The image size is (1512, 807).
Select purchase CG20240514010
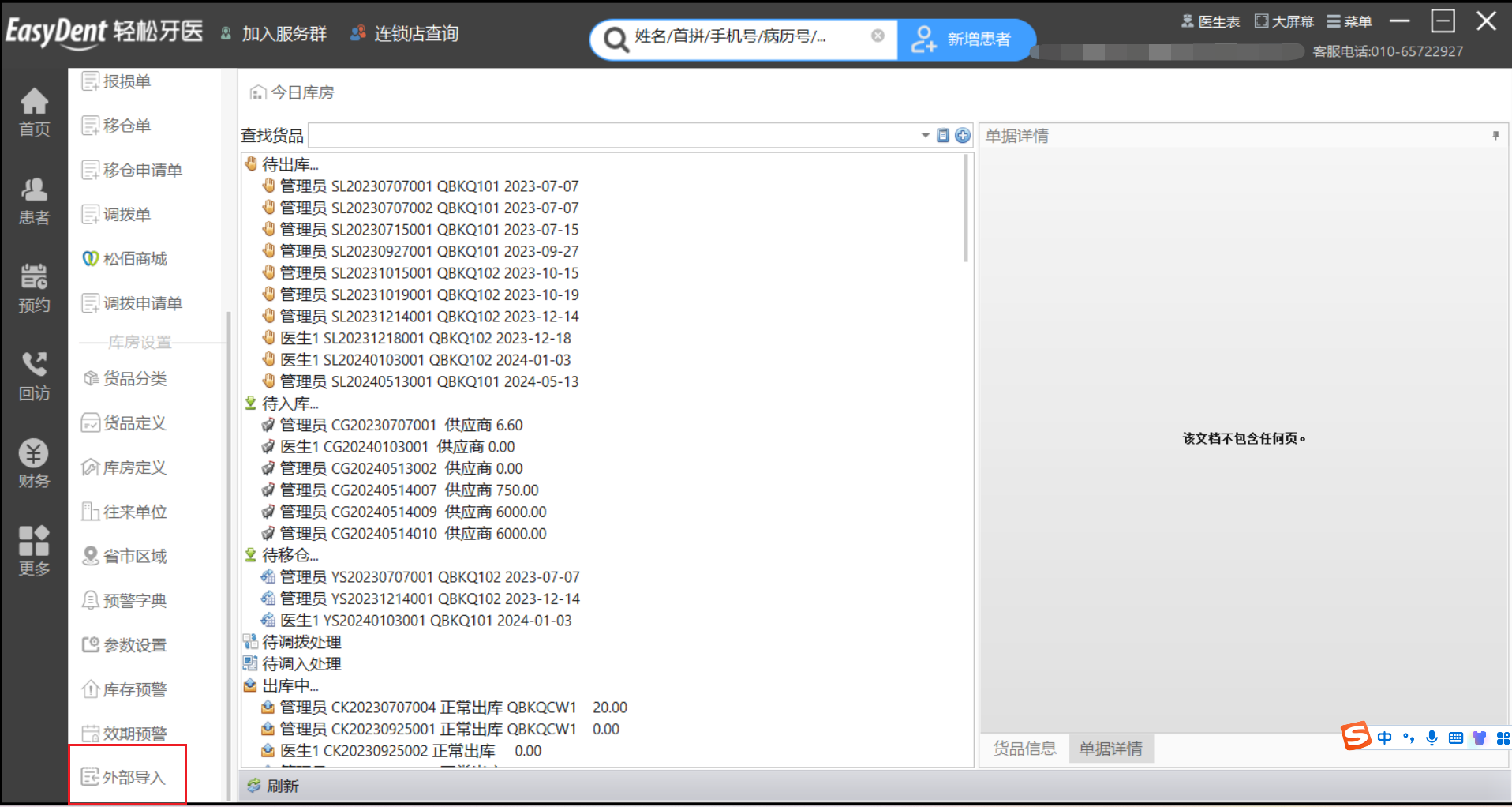point(404,534)
